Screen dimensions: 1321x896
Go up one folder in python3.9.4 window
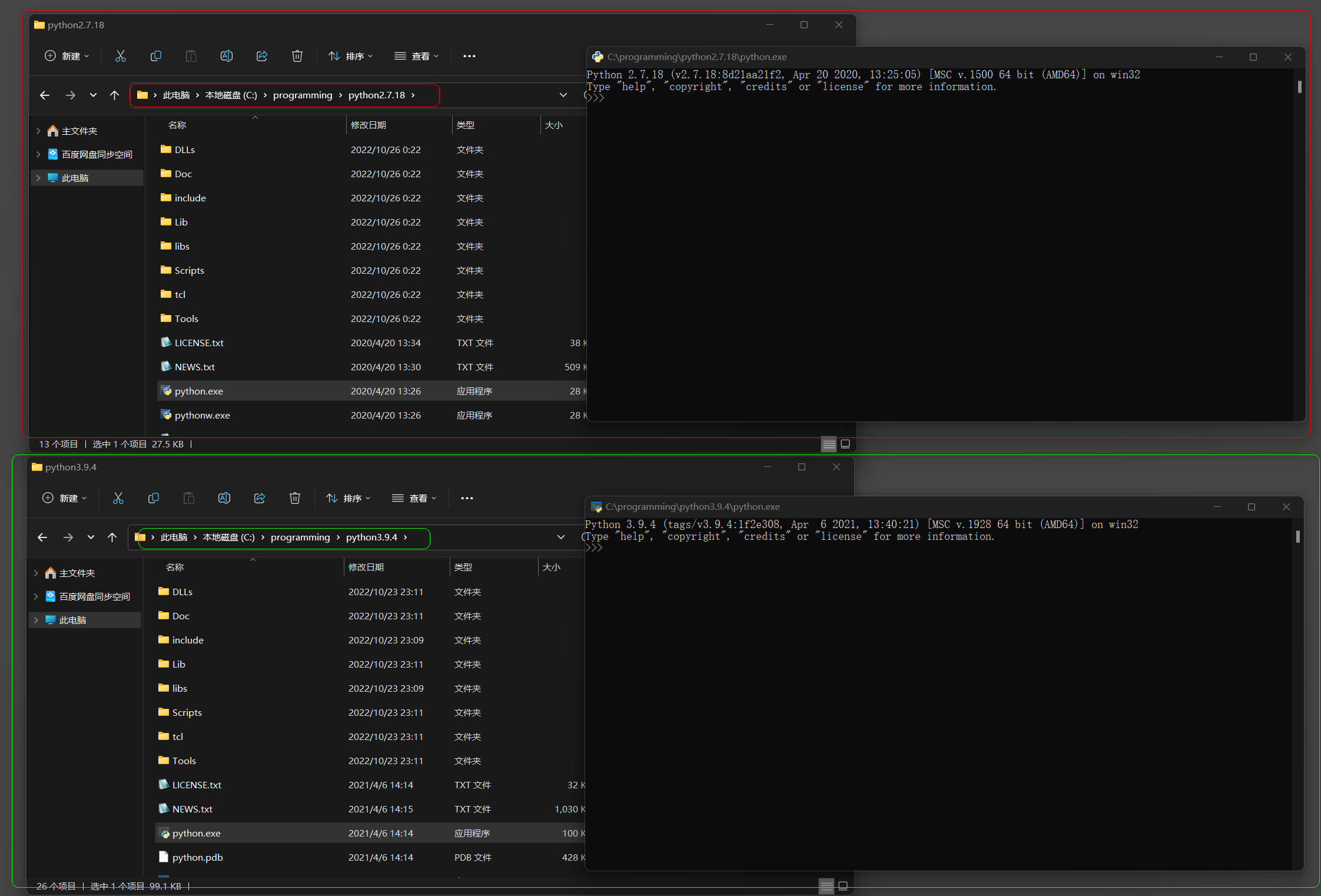112,537
